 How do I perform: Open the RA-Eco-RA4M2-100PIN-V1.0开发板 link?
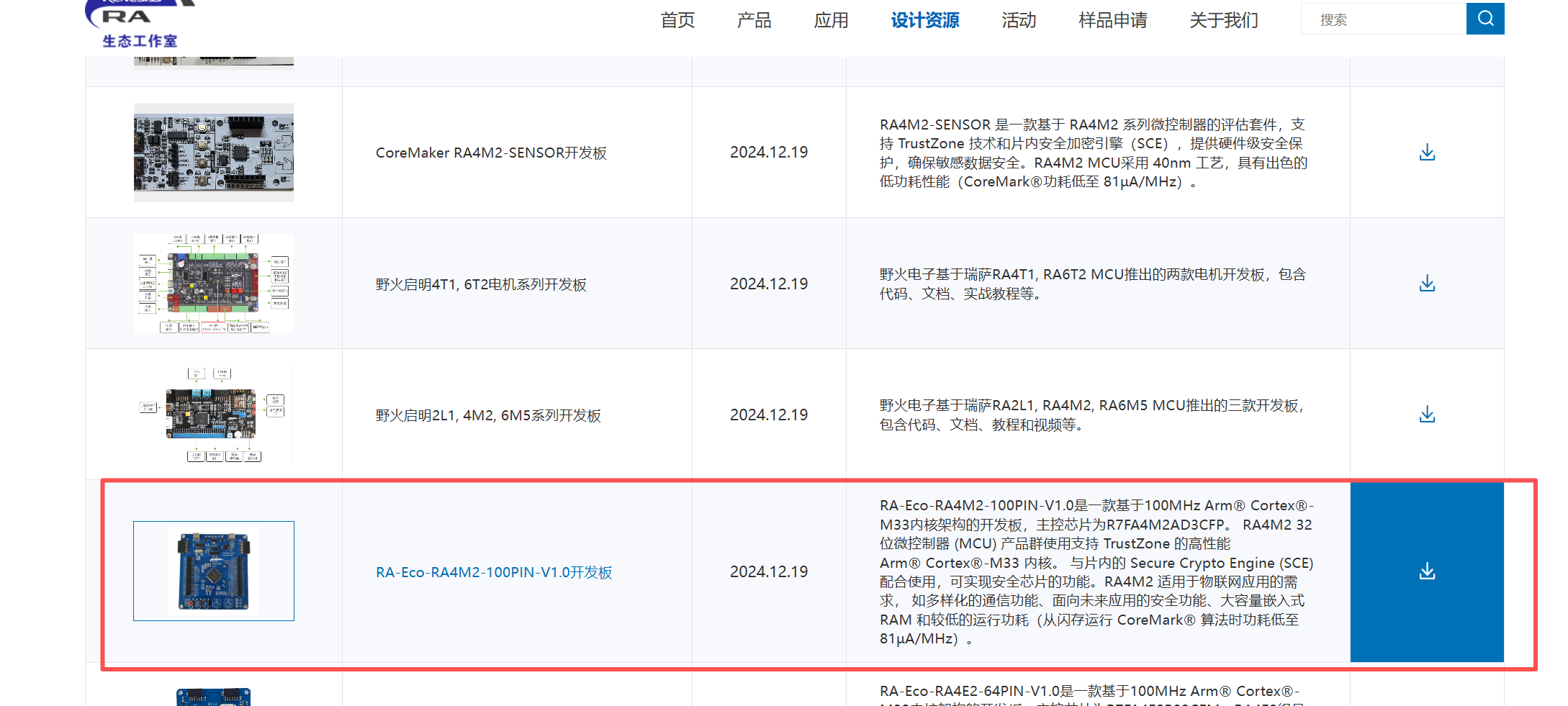click(494, 572)
